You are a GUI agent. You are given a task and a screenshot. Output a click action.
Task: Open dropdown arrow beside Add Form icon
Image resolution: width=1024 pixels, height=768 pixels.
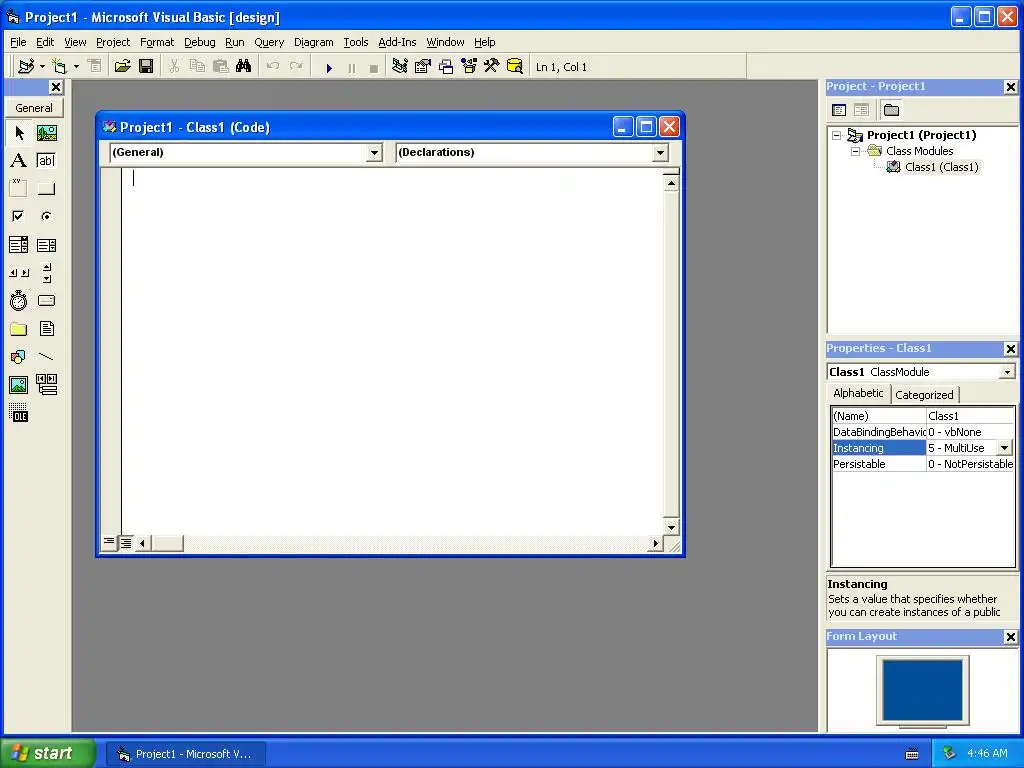76,67
